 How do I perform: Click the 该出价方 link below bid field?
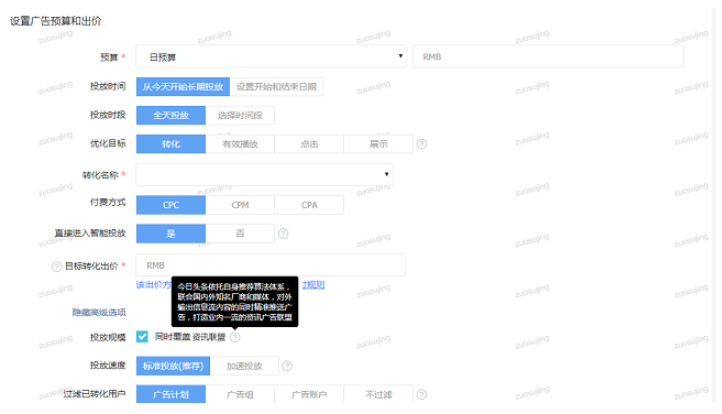(x=153, y=285)
